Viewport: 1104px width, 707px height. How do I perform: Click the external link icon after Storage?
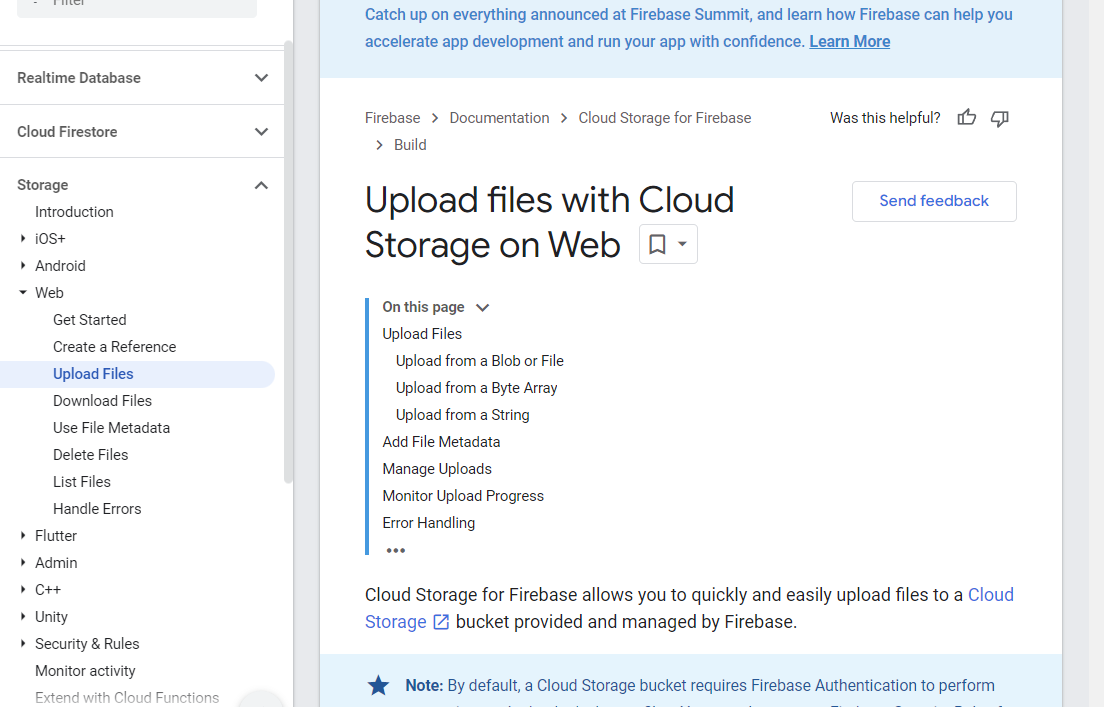(x=441, y=622)
